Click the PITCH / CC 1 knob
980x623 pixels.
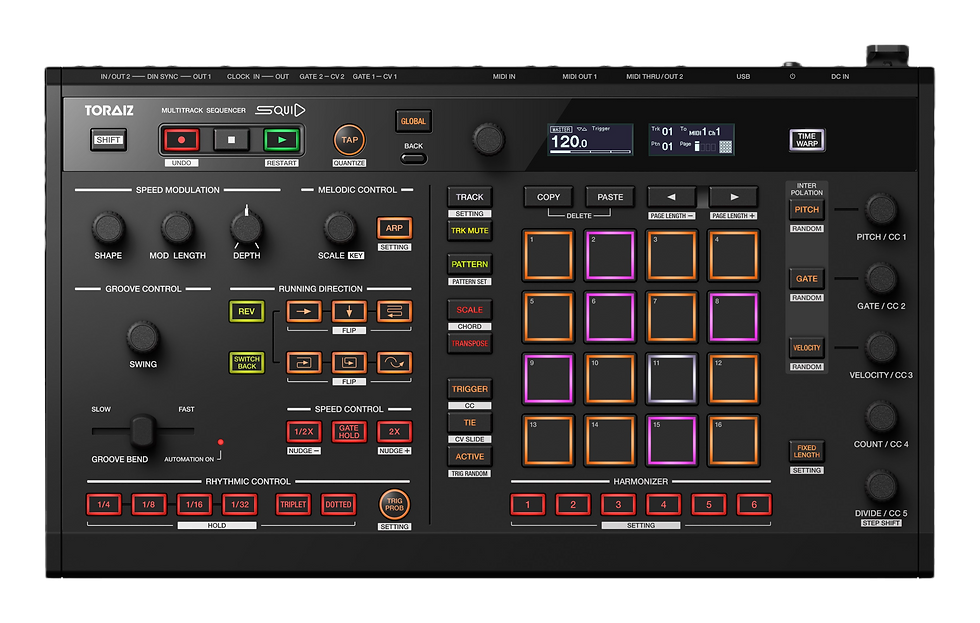[x=881, y=209]
